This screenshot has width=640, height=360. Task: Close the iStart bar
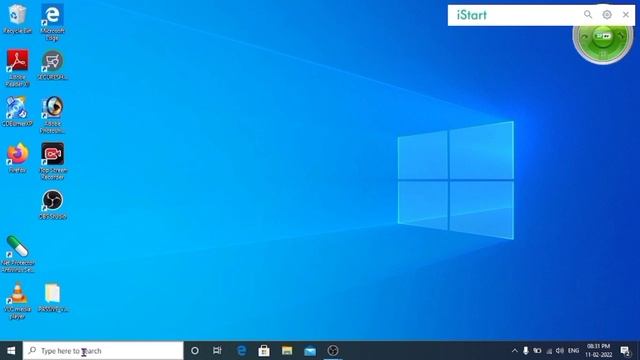(626, 15)
